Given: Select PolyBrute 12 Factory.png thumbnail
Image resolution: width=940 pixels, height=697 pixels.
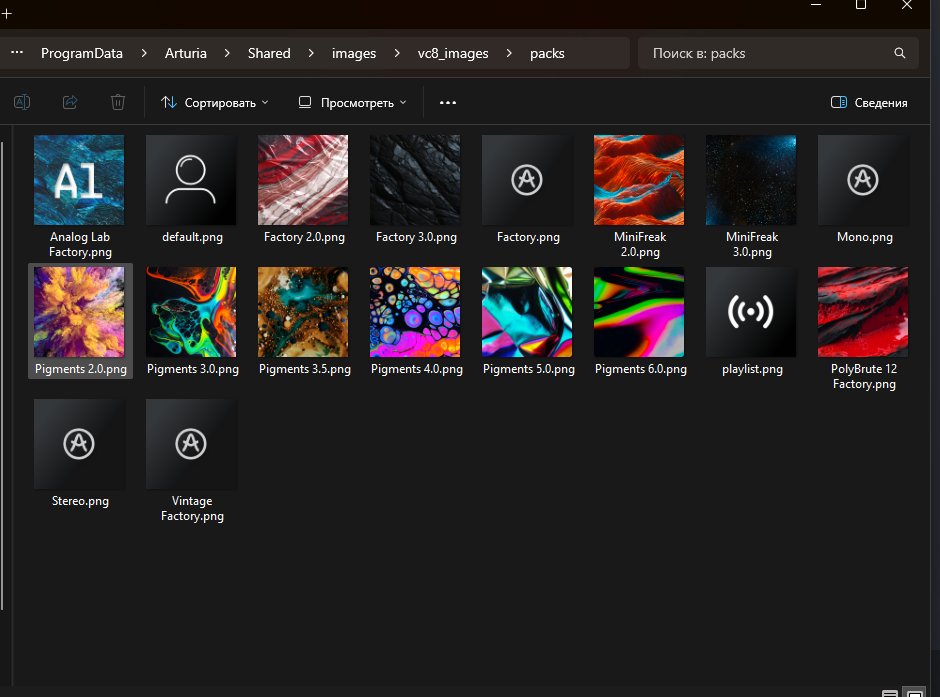Looking at the screenshot, I should [x=863, y=312].
